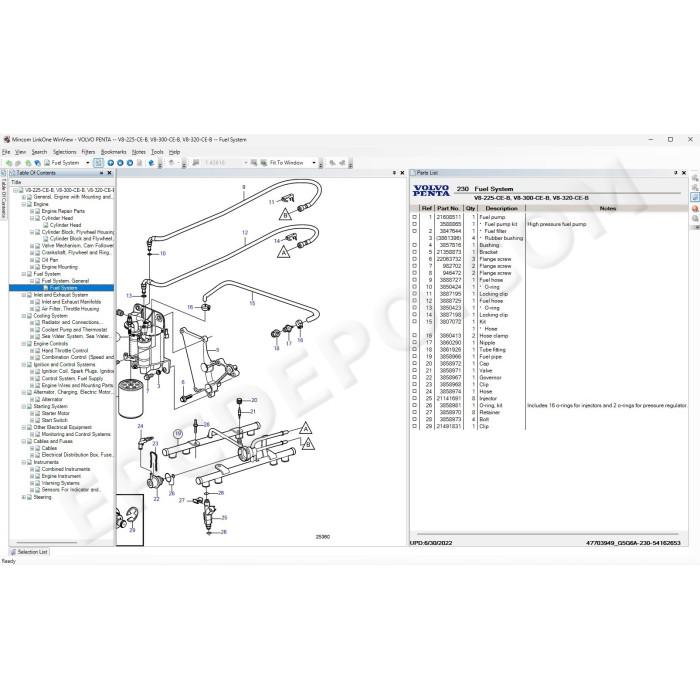Click the top icon in right sidebar strip
700x700 pixels.
pyautogui.click(x=695, y=177)
